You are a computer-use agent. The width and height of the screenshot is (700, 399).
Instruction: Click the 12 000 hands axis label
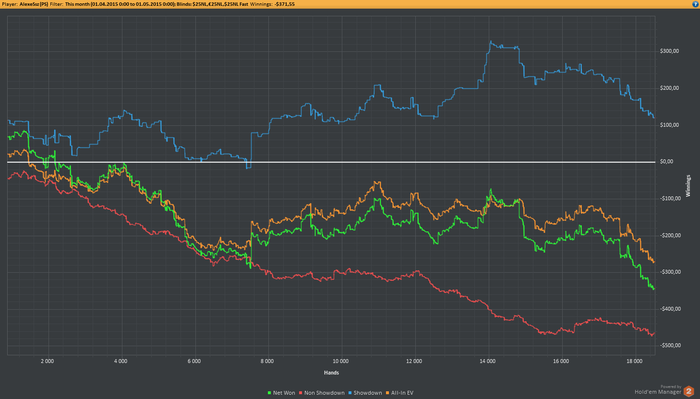414,361
